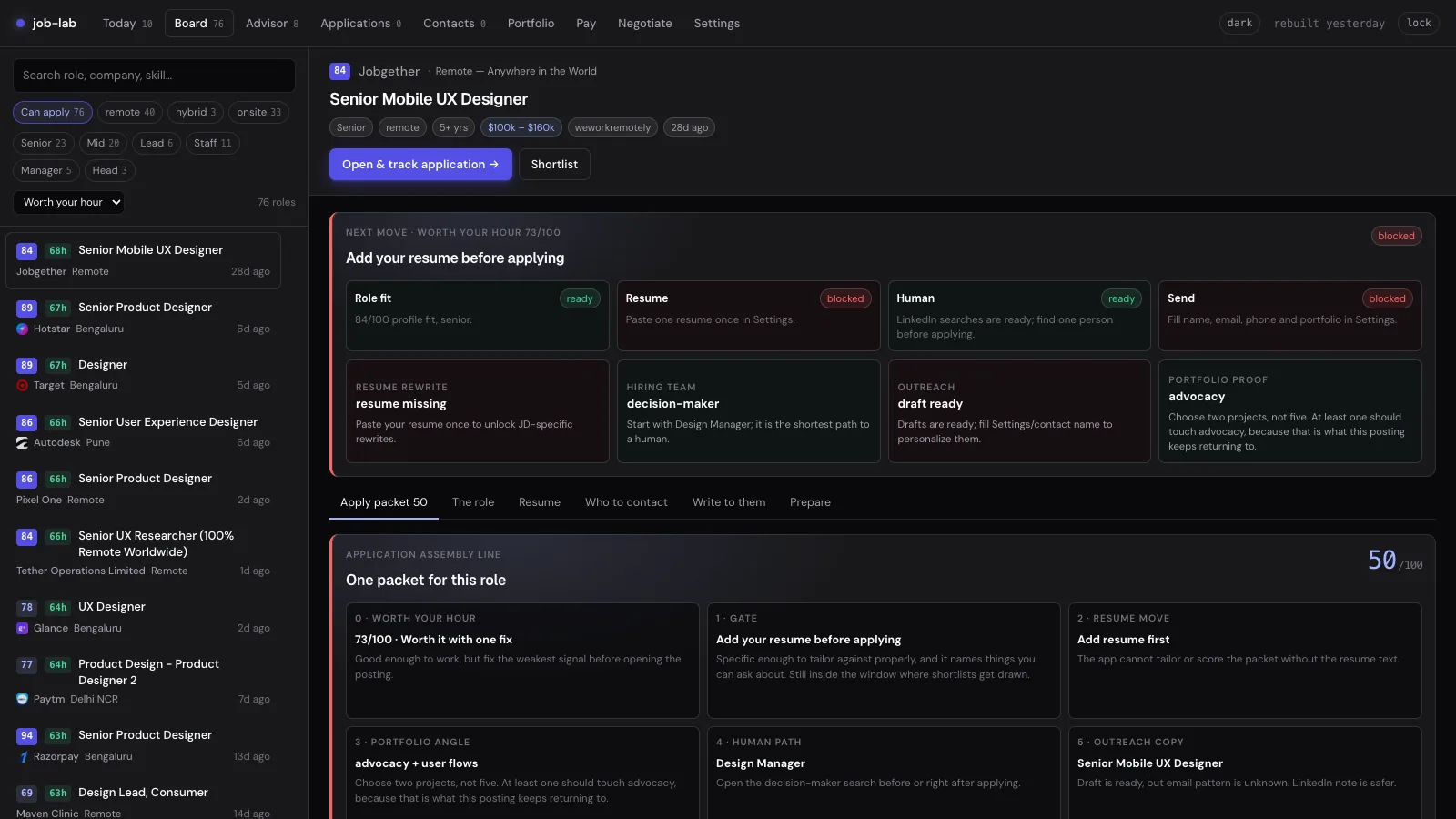Go to the Pay tab
The width and height of the screenshot is (1456, 819).
(586, 24)
